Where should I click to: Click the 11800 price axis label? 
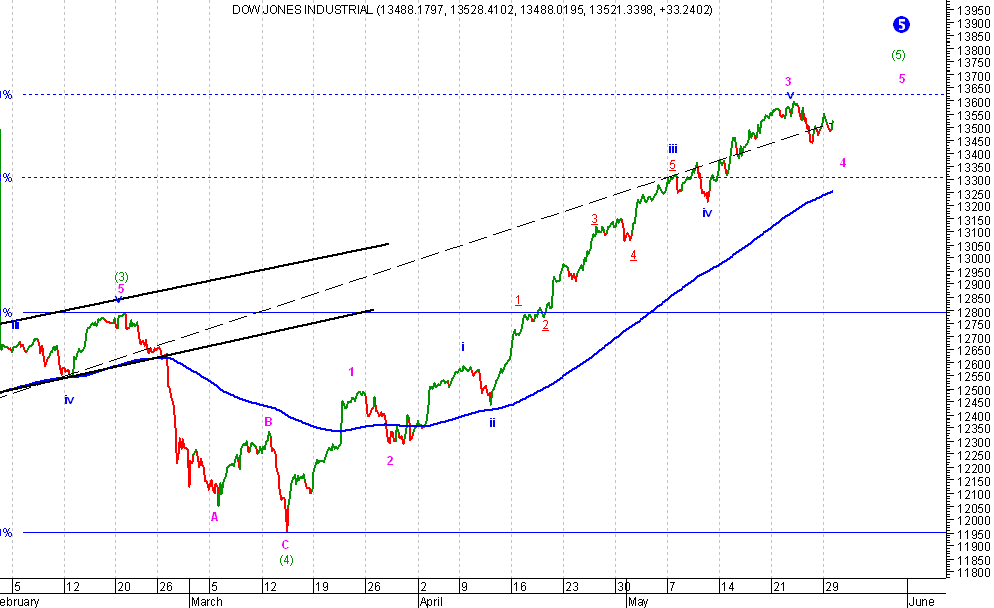pyautogui.click(x=974, y=574)
